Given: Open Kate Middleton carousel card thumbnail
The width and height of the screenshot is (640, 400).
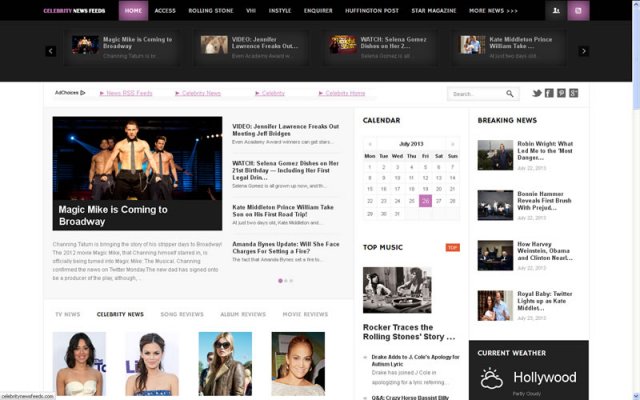Looking at the screenshot, I should pyautogui.click(x=473, y=45).
